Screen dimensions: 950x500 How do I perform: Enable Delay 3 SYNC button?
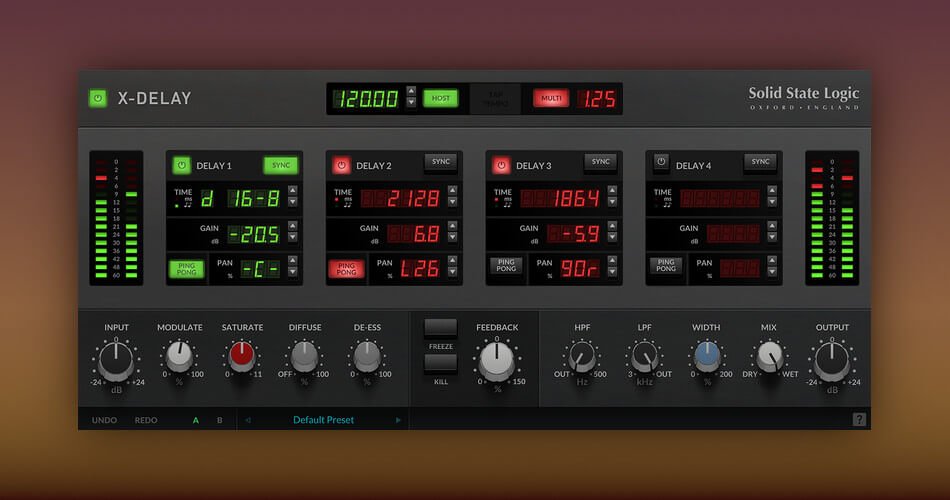[x=600, y=162]
